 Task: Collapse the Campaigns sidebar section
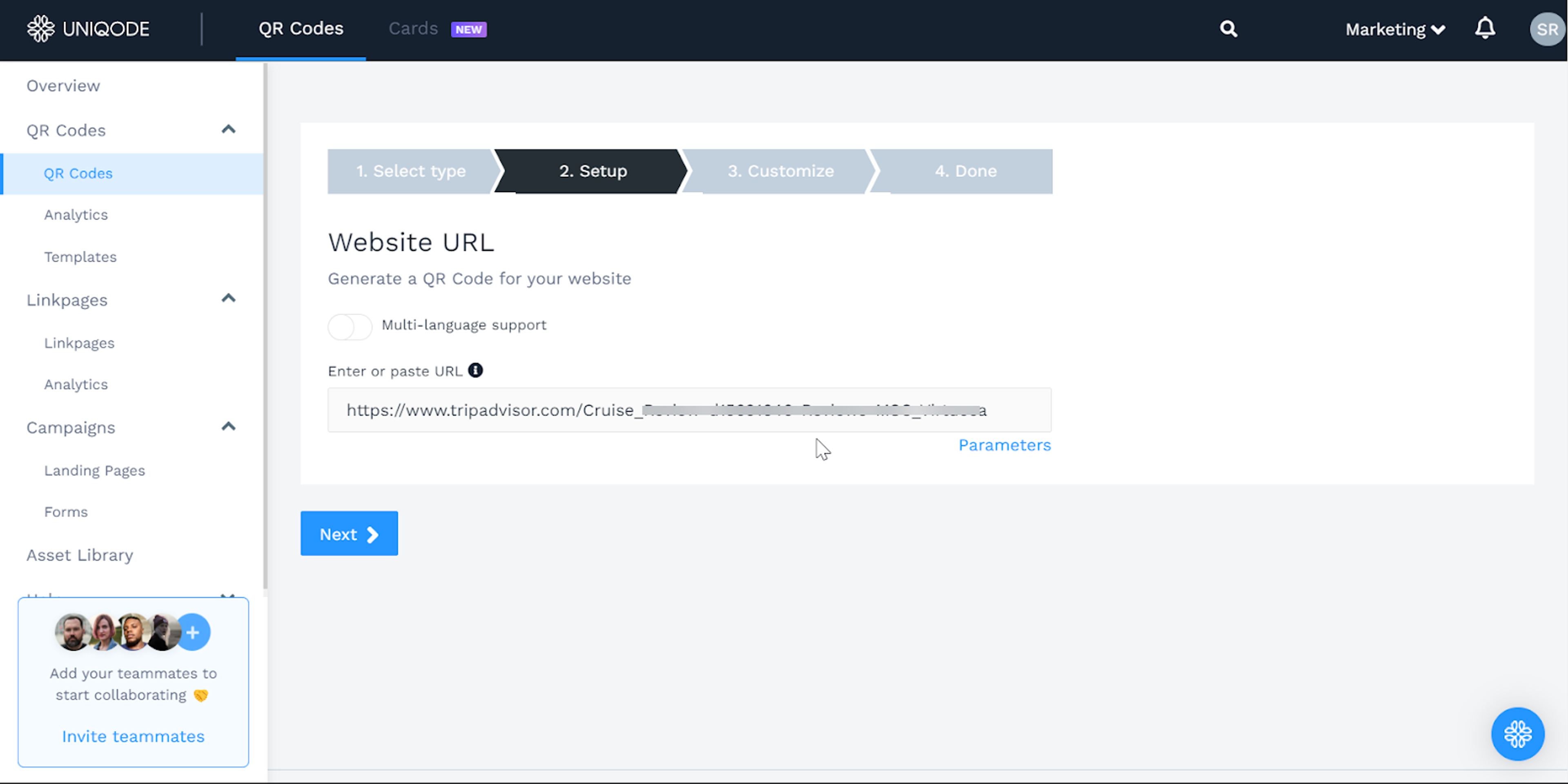pos(228,427)
